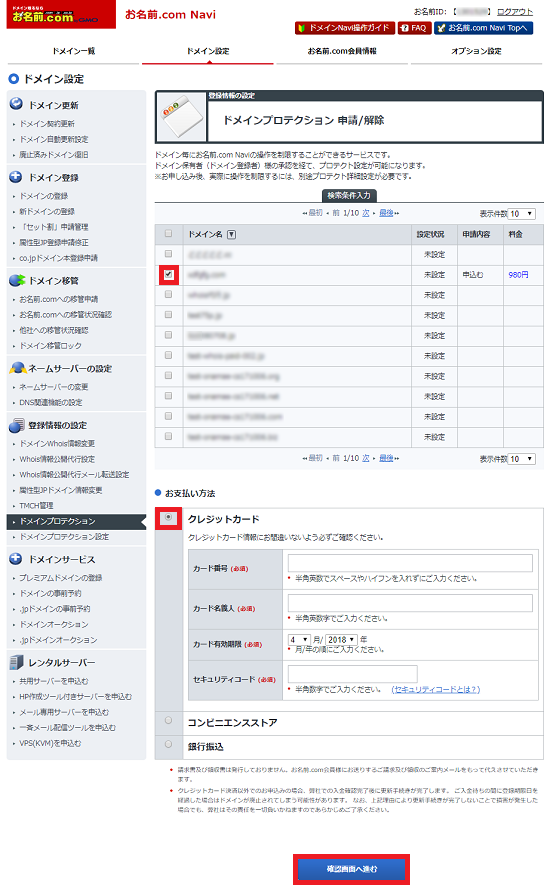Click the ドメイン登録 plus icon in sidebar
This screenshot has width=550, height=892.
[16, 177]
